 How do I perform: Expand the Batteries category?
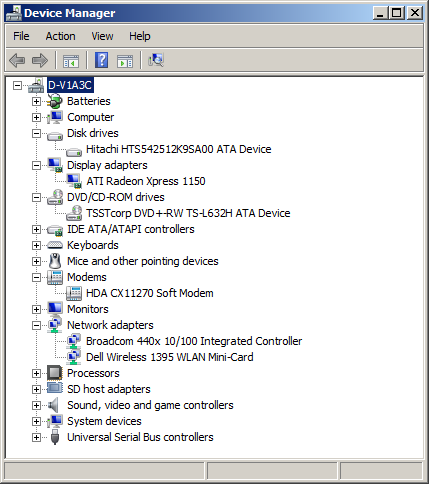[36, 101]
